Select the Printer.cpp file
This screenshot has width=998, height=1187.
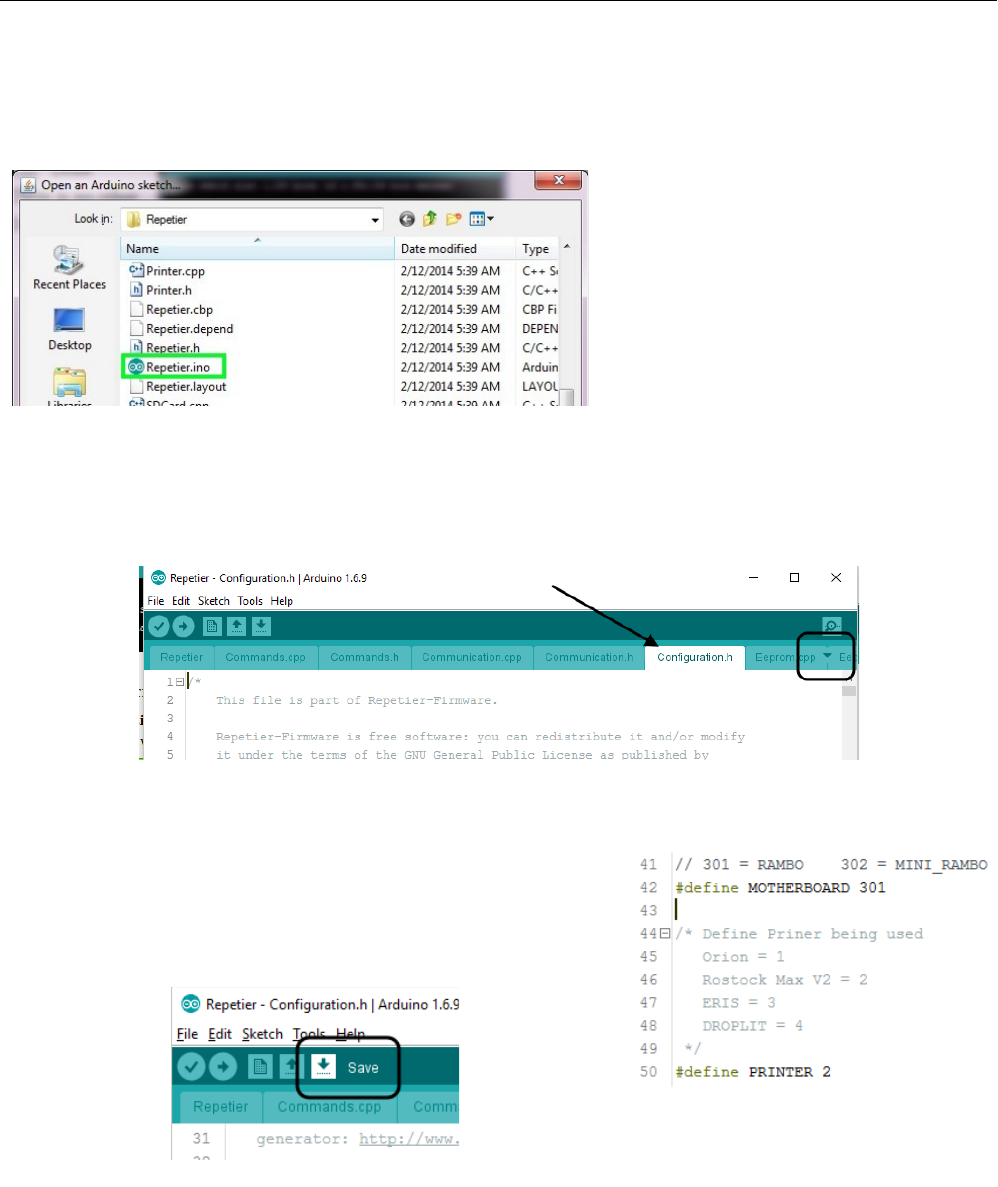[x=175, y=271]
